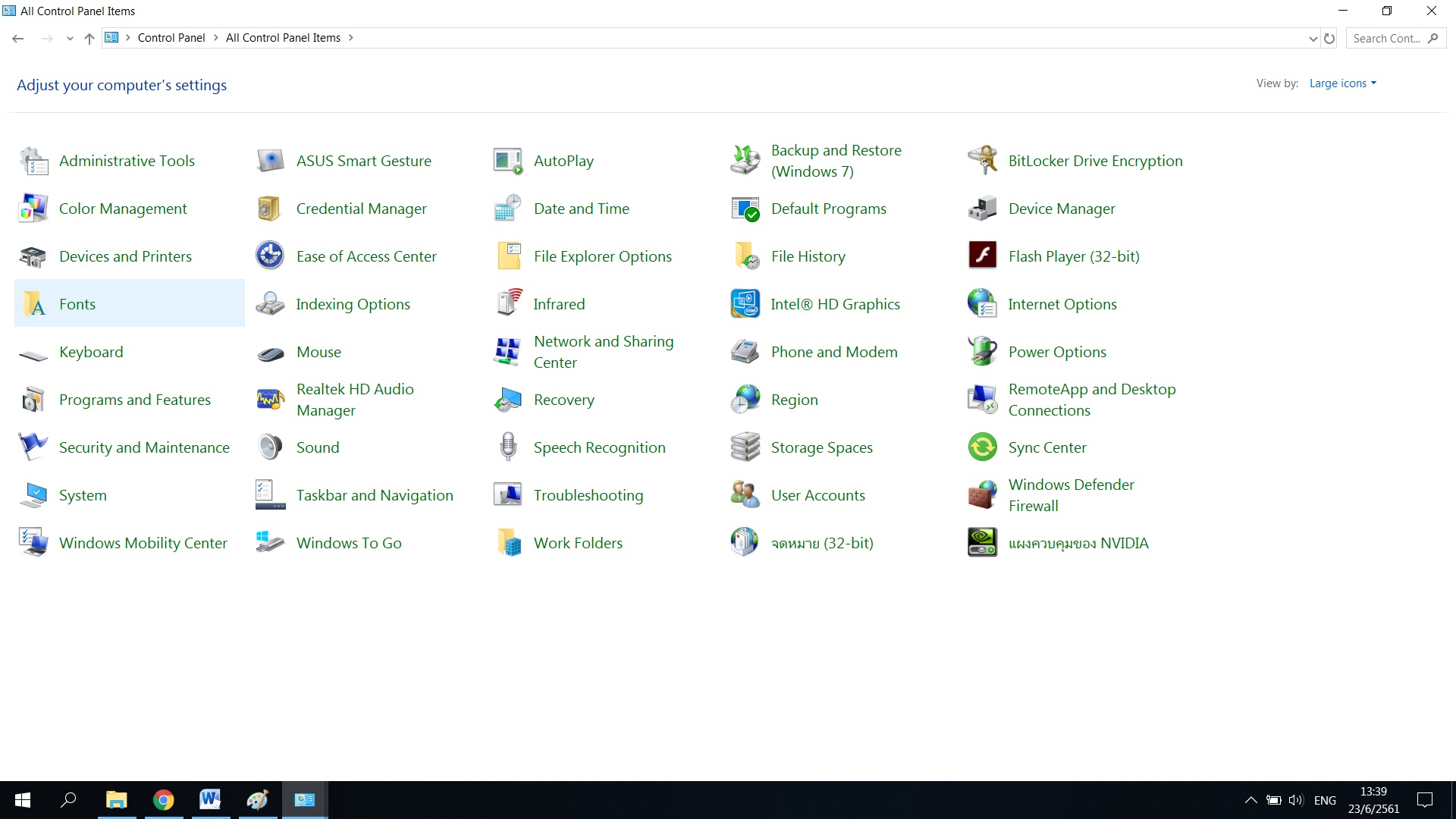The width and height of the screenshot is (1456, 819).
Task: Click the Indexing Options icon
Action: 271,304
